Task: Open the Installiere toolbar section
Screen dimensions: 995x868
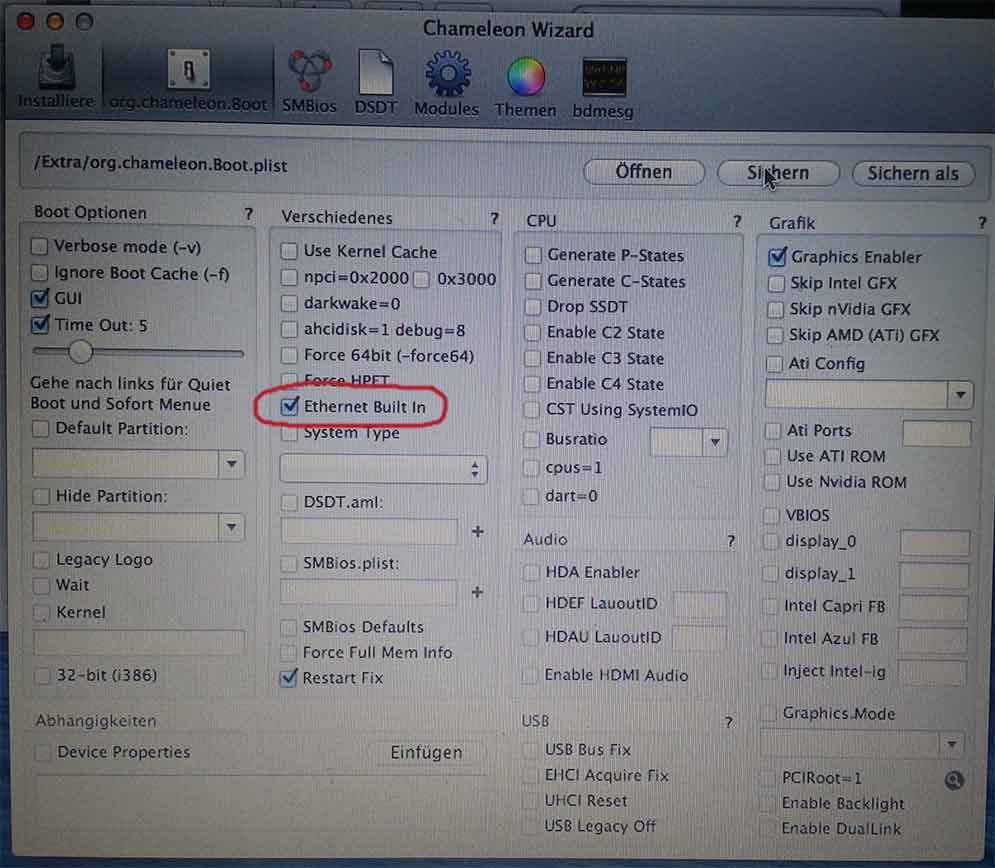Action: (x=56, y=76)
